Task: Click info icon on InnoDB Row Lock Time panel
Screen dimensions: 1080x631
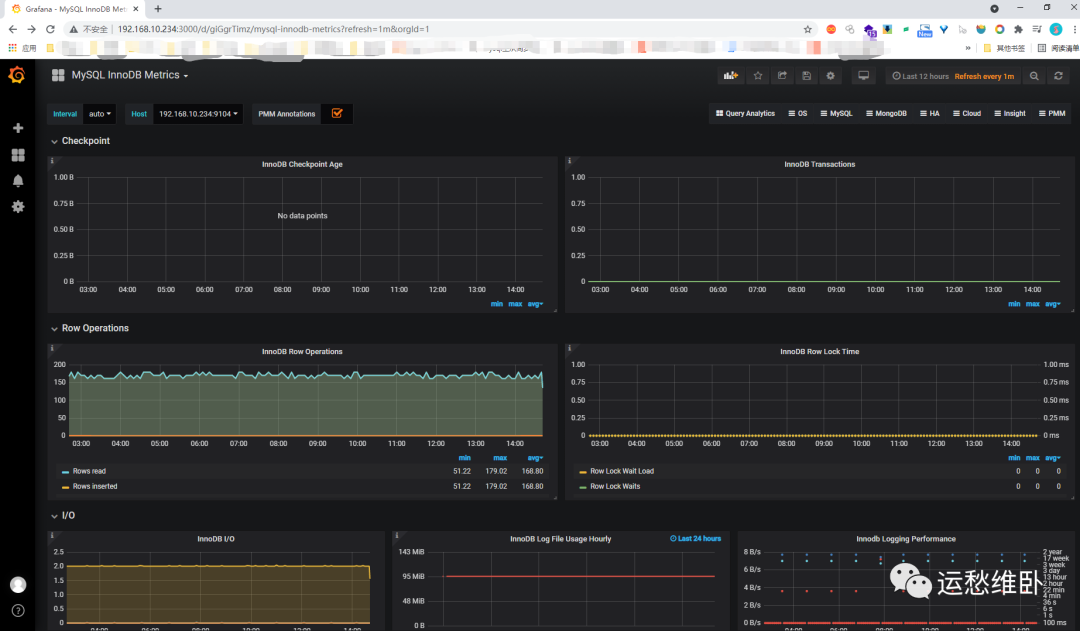Action: click(569, 348)
